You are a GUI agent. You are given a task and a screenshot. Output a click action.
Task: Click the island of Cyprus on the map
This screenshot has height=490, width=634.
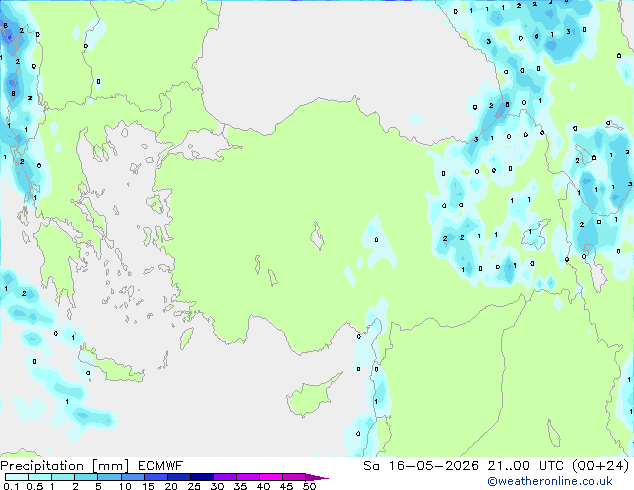tap(311, 397)
